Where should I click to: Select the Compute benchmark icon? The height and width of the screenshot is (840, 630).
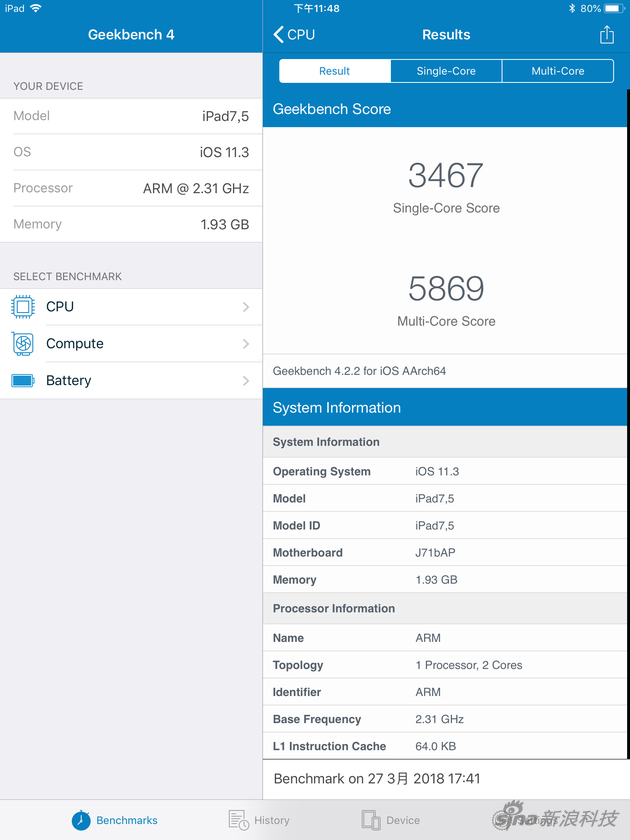pyautogui.click(x=23, y=344)
